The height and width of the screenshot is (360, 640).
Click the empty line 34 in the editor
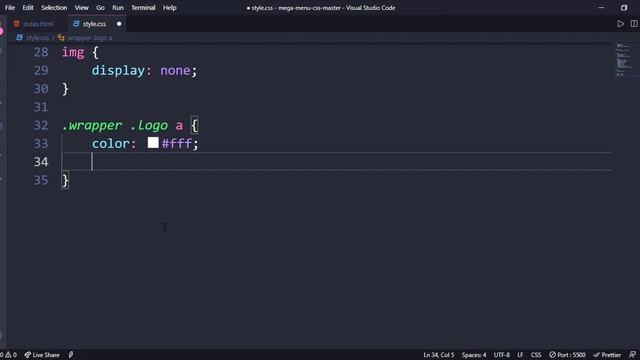coord(336,162)
